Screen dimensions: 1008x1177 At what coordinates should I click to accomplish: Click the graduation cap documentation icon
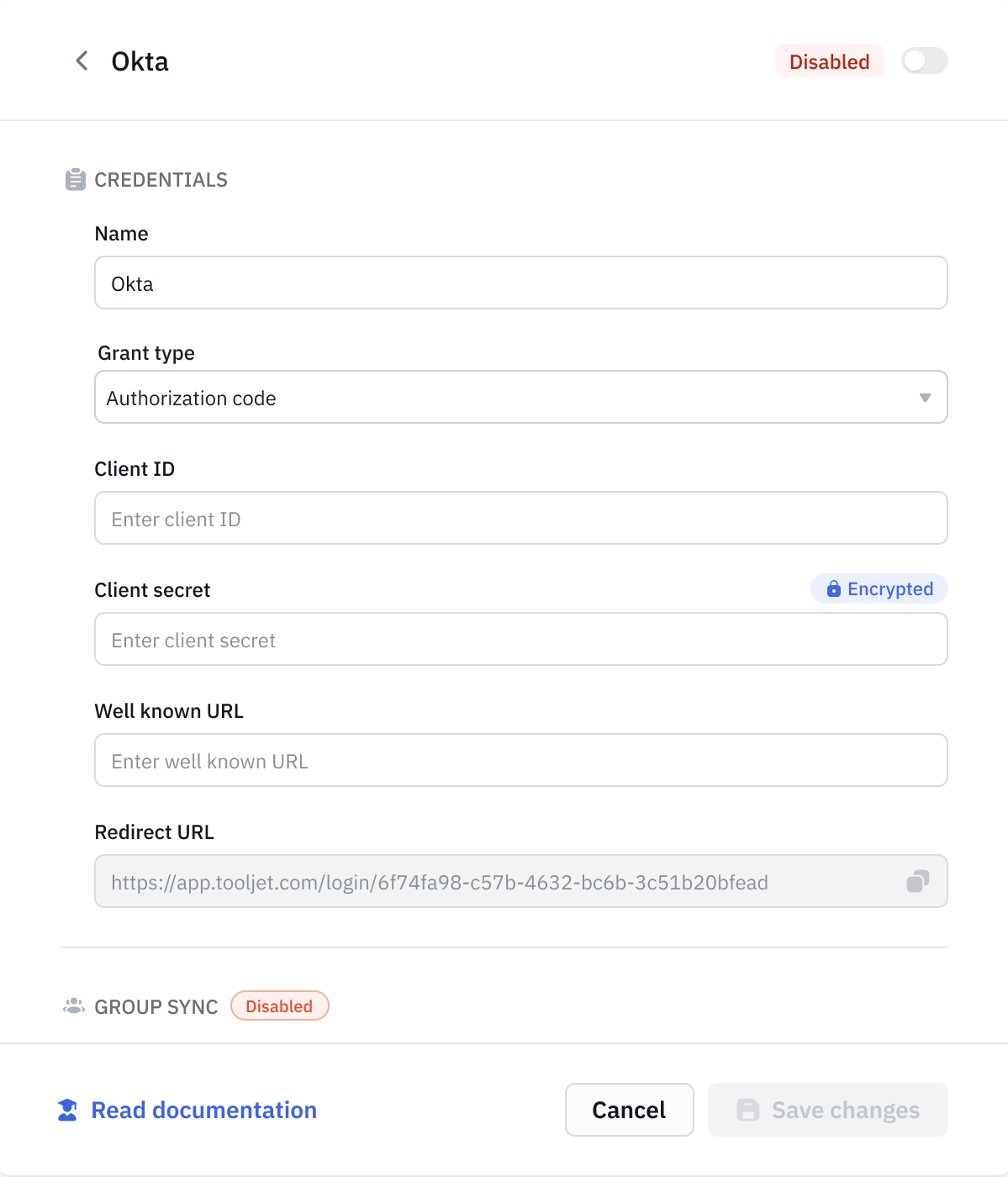[x=67, y=1110]
